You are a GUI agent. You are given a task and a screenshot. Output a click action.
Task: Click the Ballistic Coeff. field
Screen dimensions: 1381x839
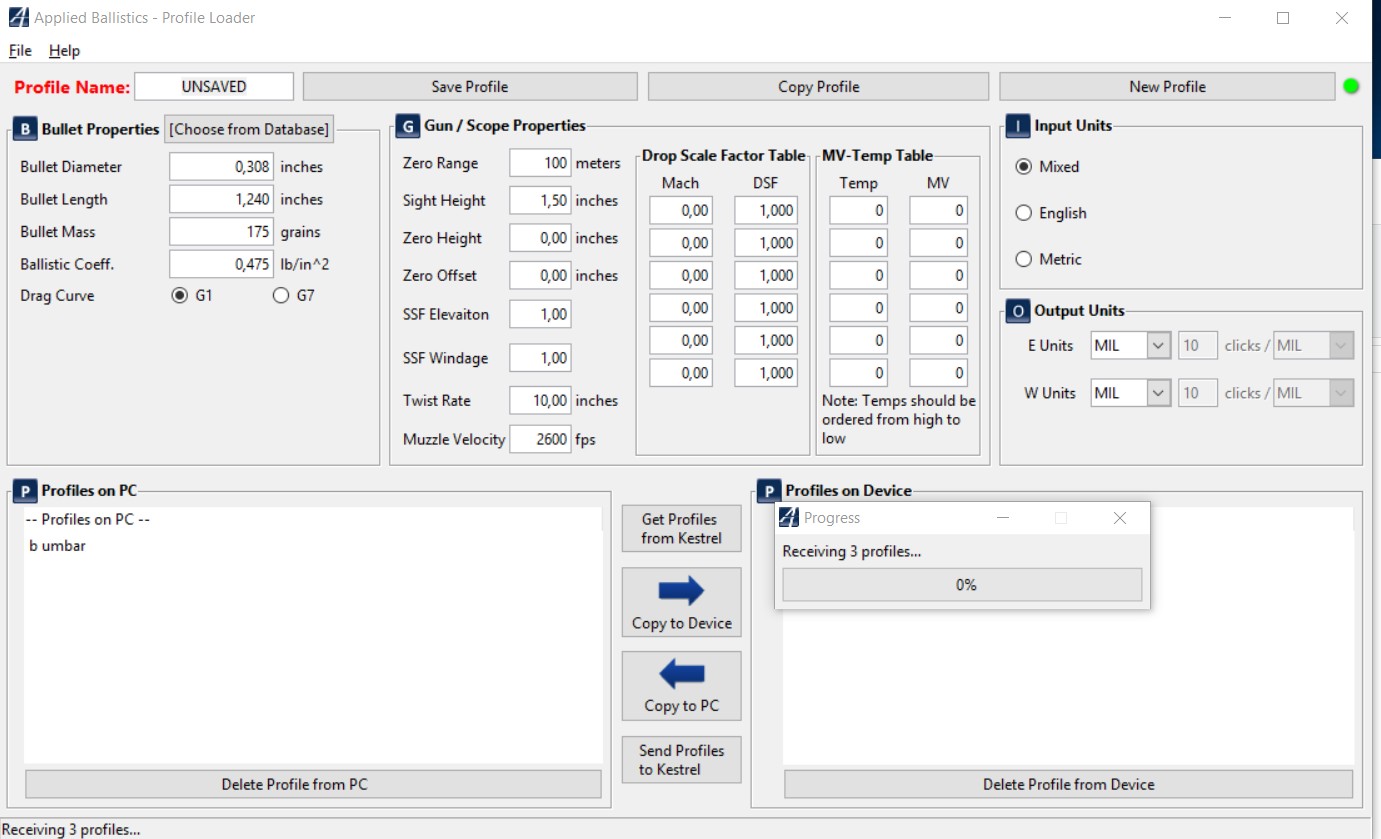point(221,264)
